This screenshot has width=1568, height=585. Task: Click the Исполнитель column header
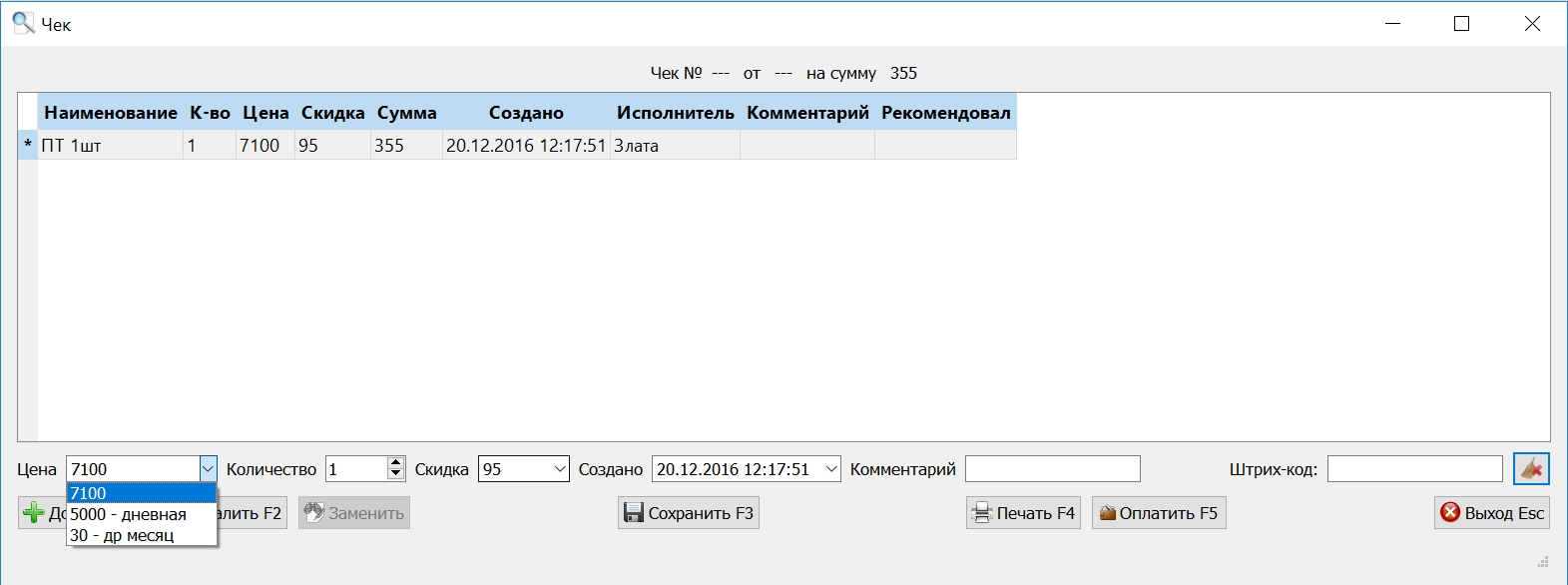tap(675, 113)
